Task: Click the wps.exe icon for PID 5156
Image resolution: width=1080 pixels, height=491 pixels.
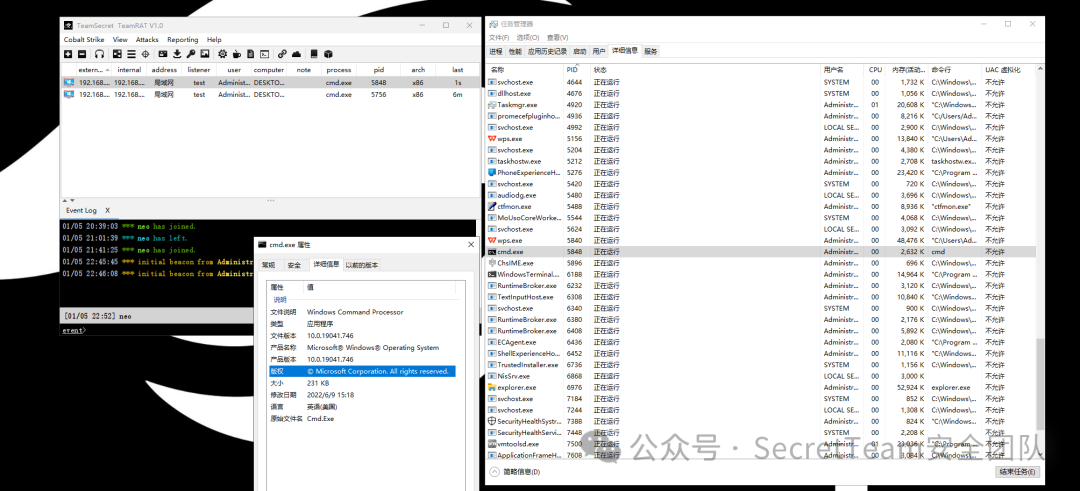Action: click(x=492, y=138)
